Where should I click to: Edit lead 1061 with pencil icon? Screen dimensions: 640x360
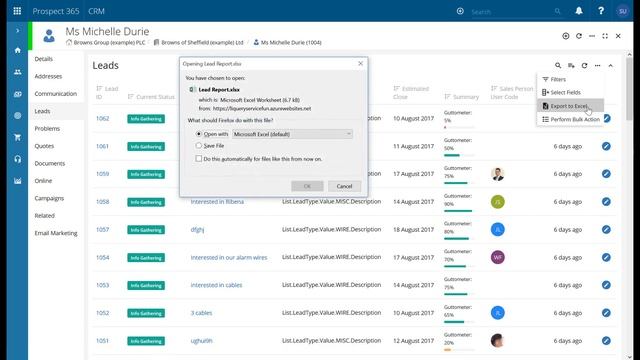[x=606, y=146]
